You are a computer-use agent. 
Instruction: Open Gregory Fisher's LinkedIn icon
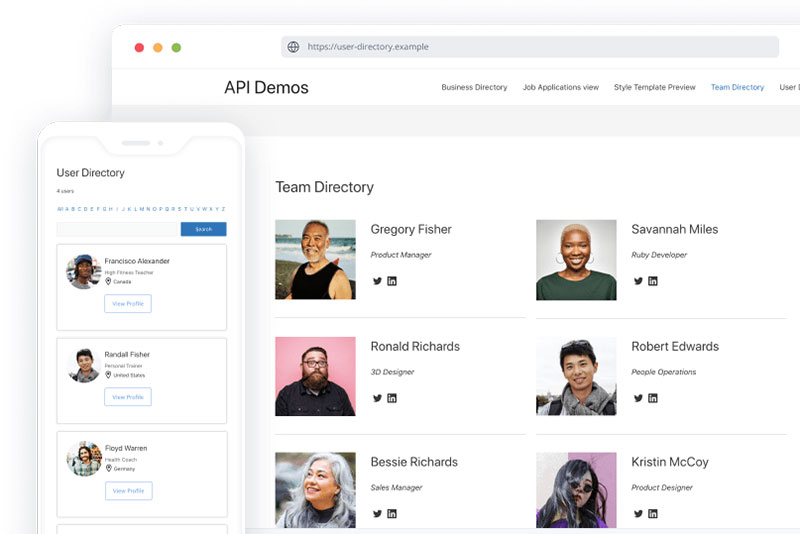pos(392,281)
